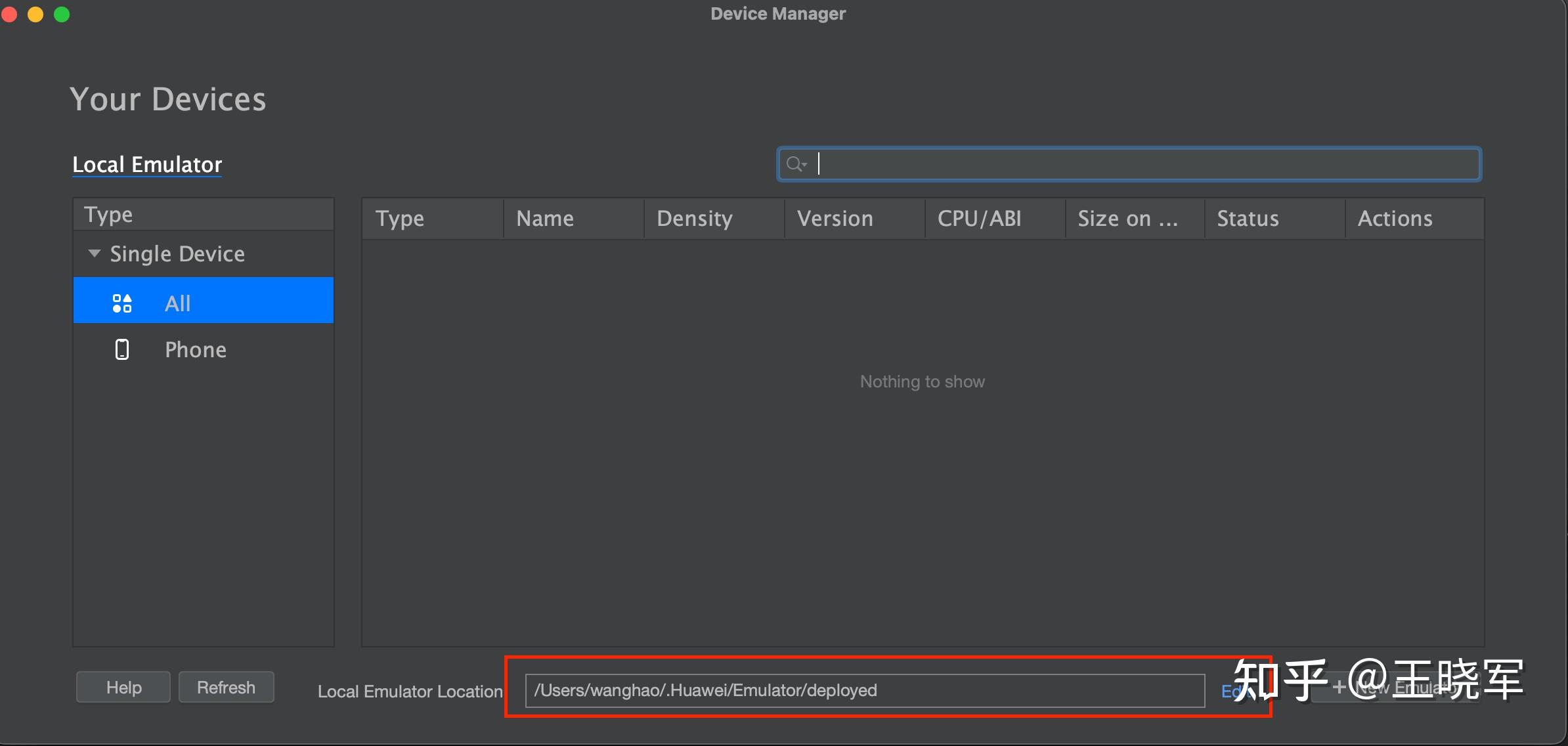Click the Refresh button
The width and height of the screenshot is (1568, 746).
(x=226, y=687)
